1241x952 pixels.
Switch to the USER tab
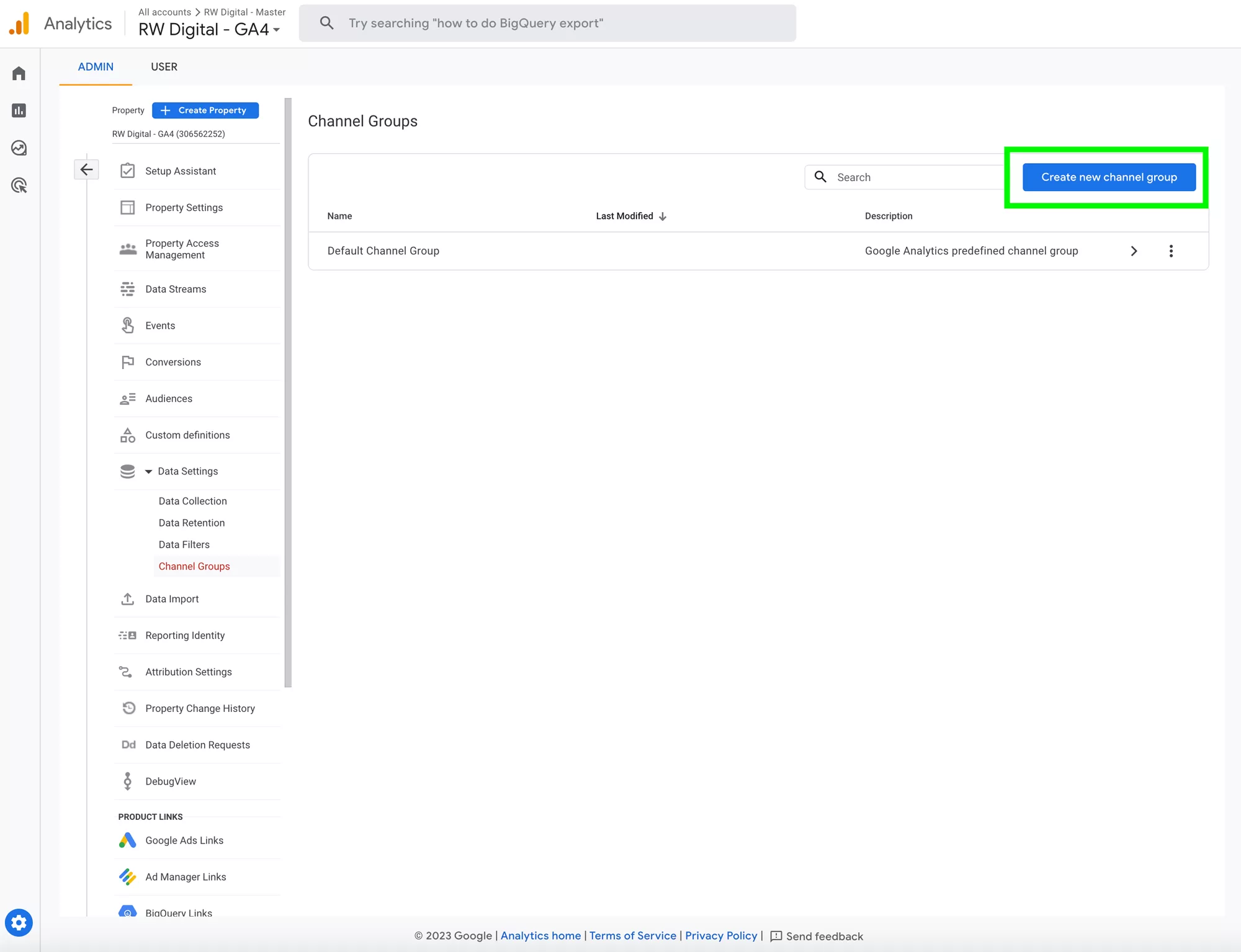163,67
